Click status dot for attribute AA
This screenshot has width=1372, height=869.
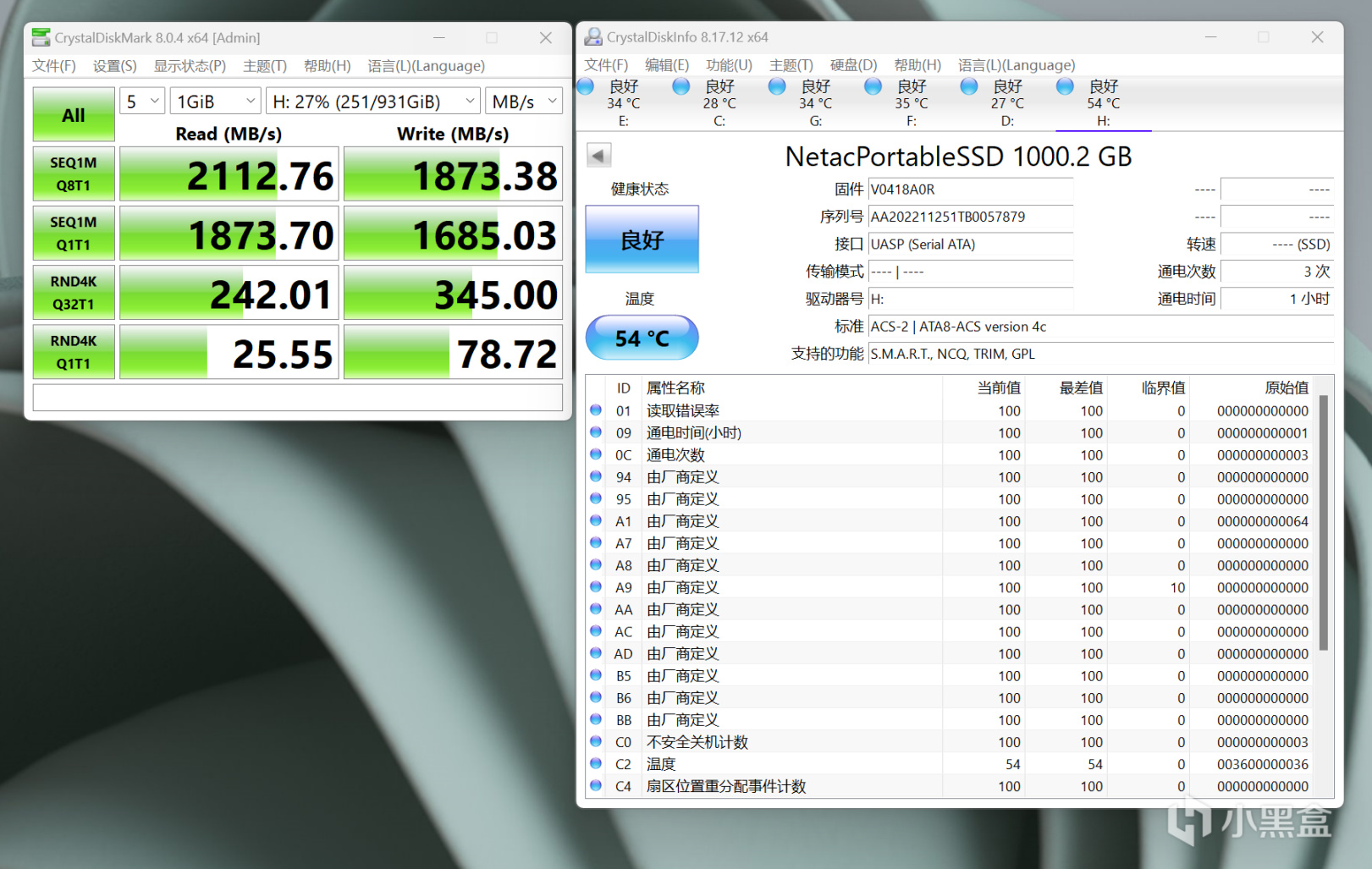596,609
